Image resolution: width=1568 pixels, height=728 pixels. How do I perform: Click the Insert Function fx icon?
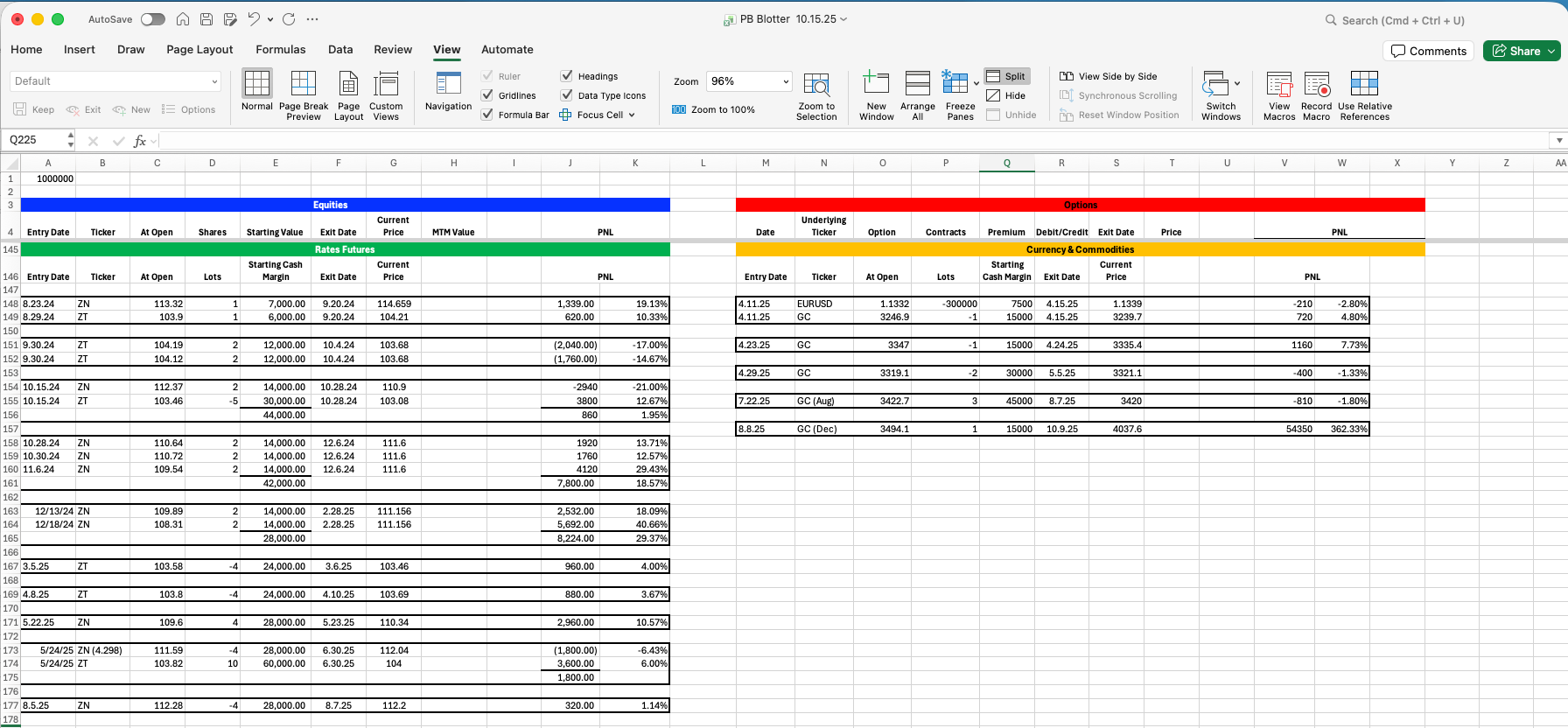[x=139, y=140]
